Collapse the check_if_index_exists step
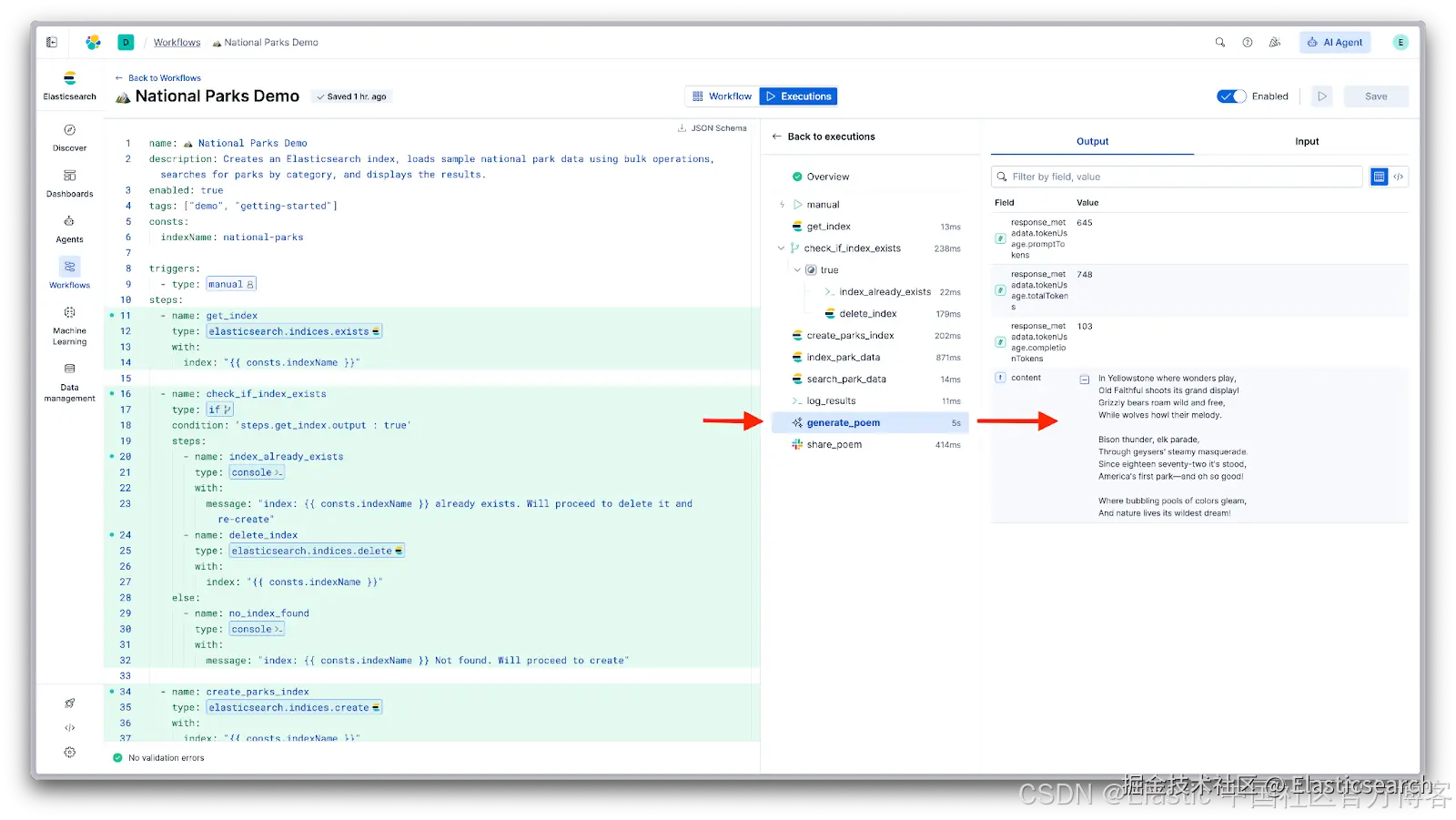The height and width of the screenshot is (820, 1456). click(x=781, y=248)
